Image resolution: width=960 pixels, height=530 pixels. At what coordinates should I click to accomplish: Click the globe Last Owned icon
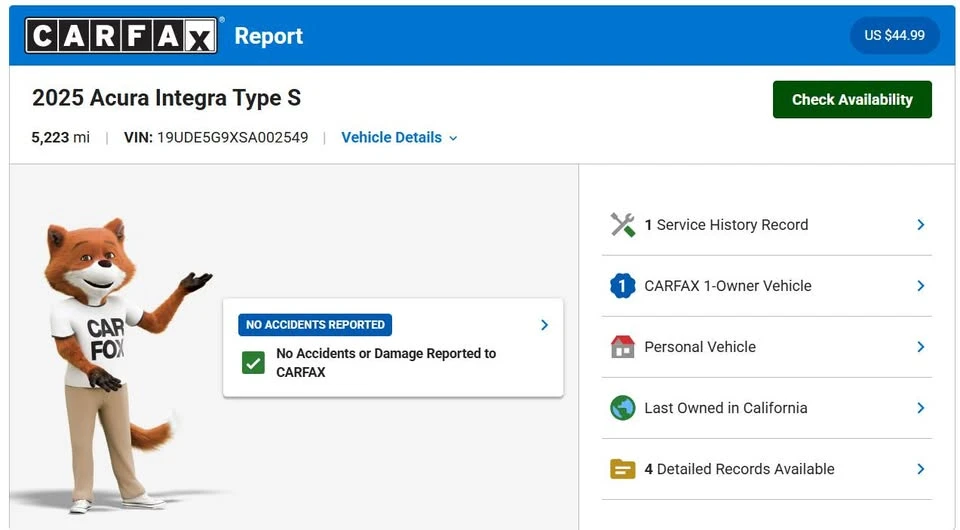623,408
